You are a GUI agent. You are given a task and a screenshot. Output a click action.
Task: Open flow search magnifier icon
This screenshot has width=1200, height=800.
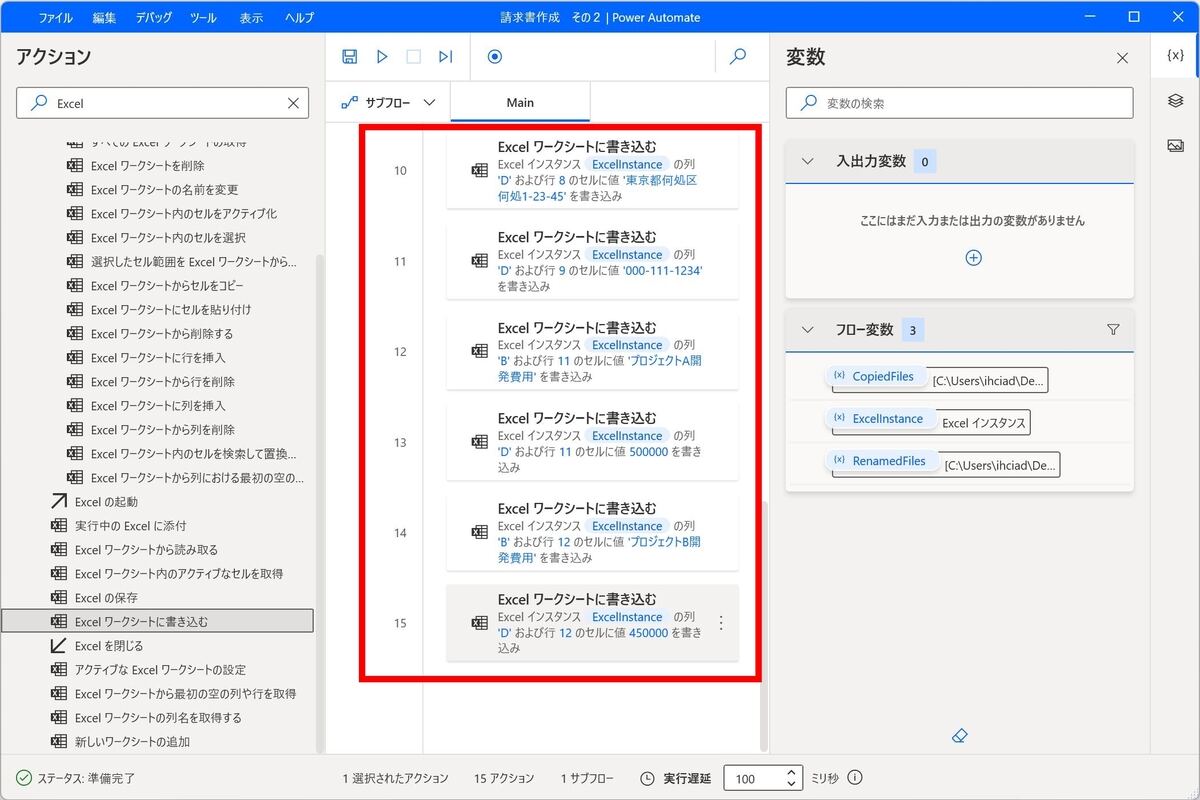tap(738, 57)
